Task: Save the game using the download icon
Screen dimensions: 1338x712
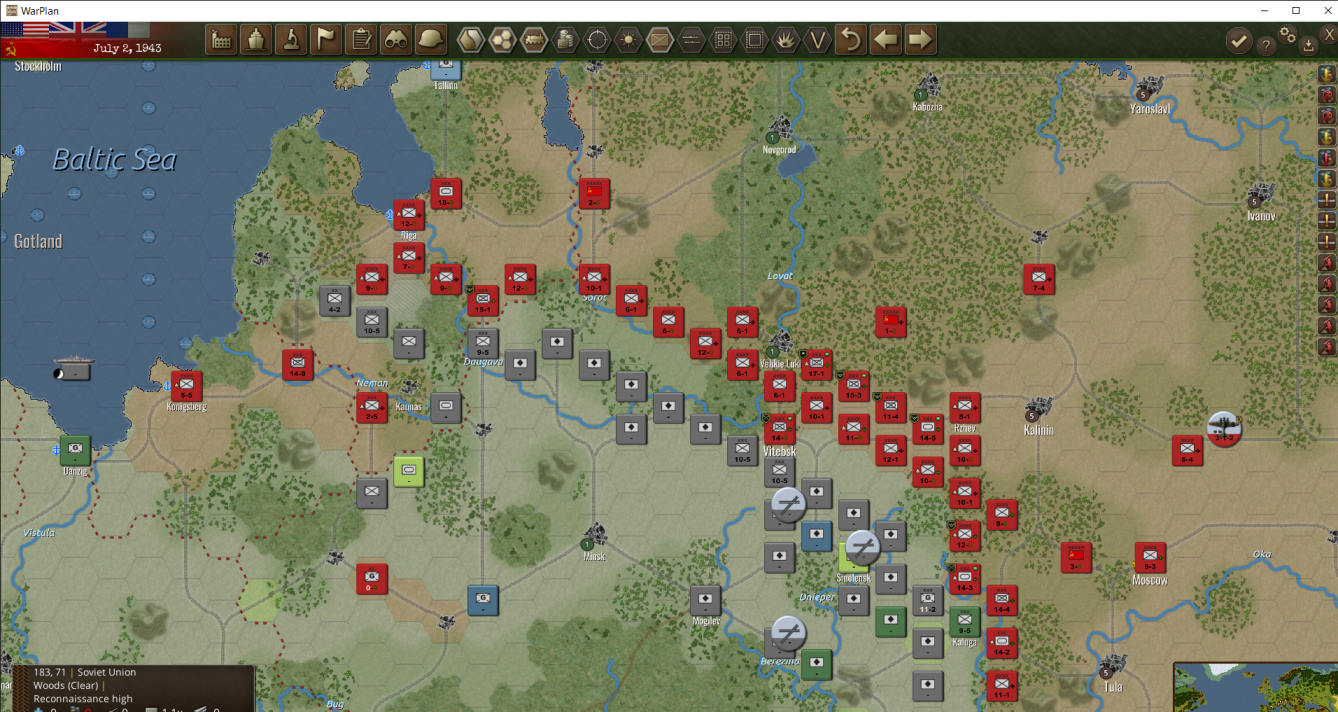Action: (x=1308, y=44)
